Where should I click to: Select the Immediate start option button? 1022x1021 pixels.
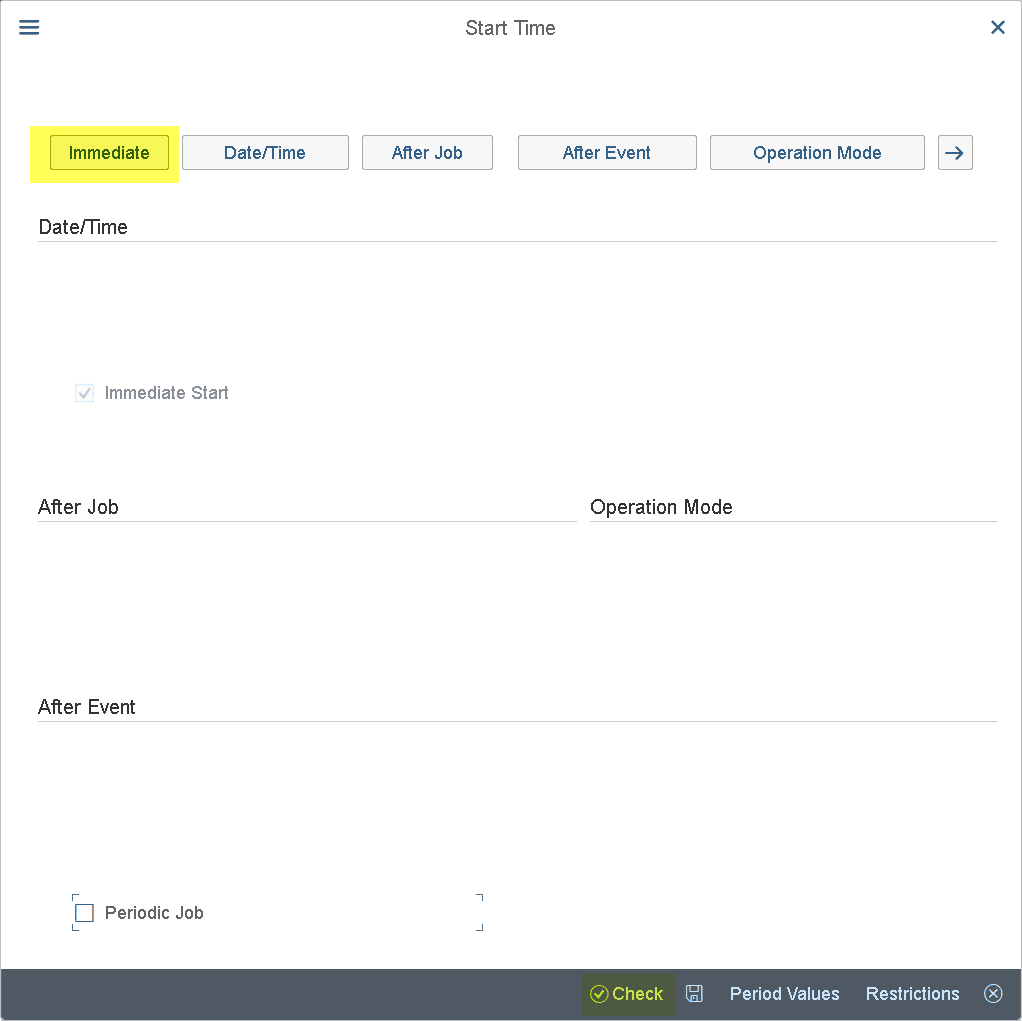(109, 153)
